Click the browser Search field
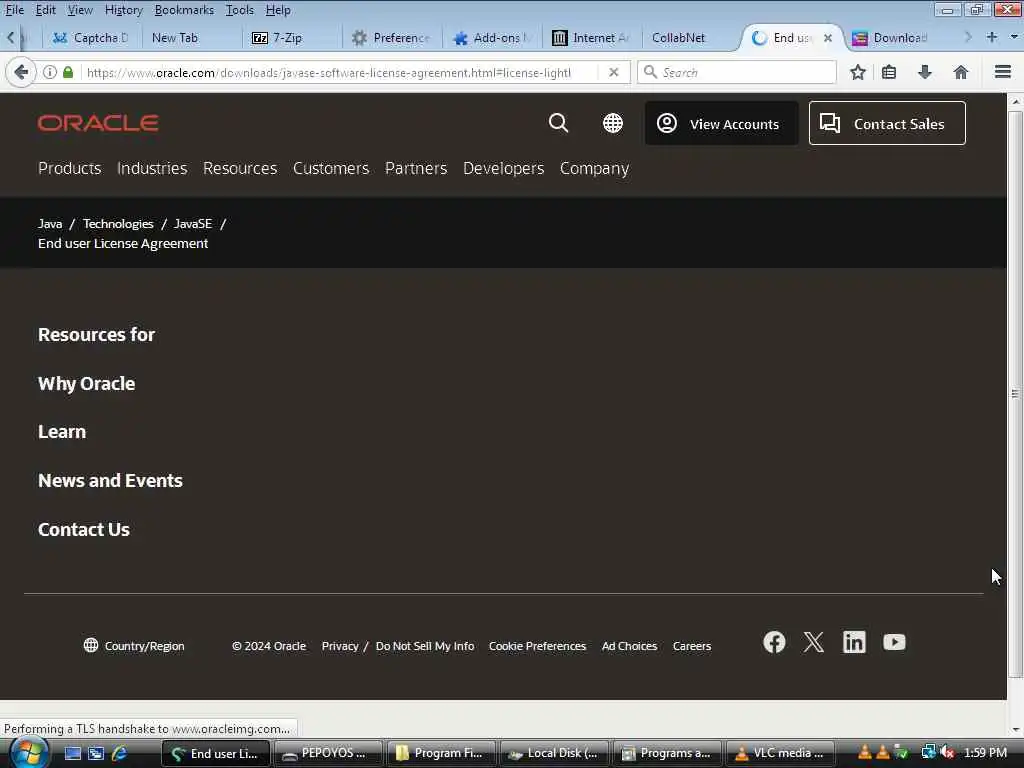The width and height of the screenshot is (1024, 768). click(x=737, y=72)
